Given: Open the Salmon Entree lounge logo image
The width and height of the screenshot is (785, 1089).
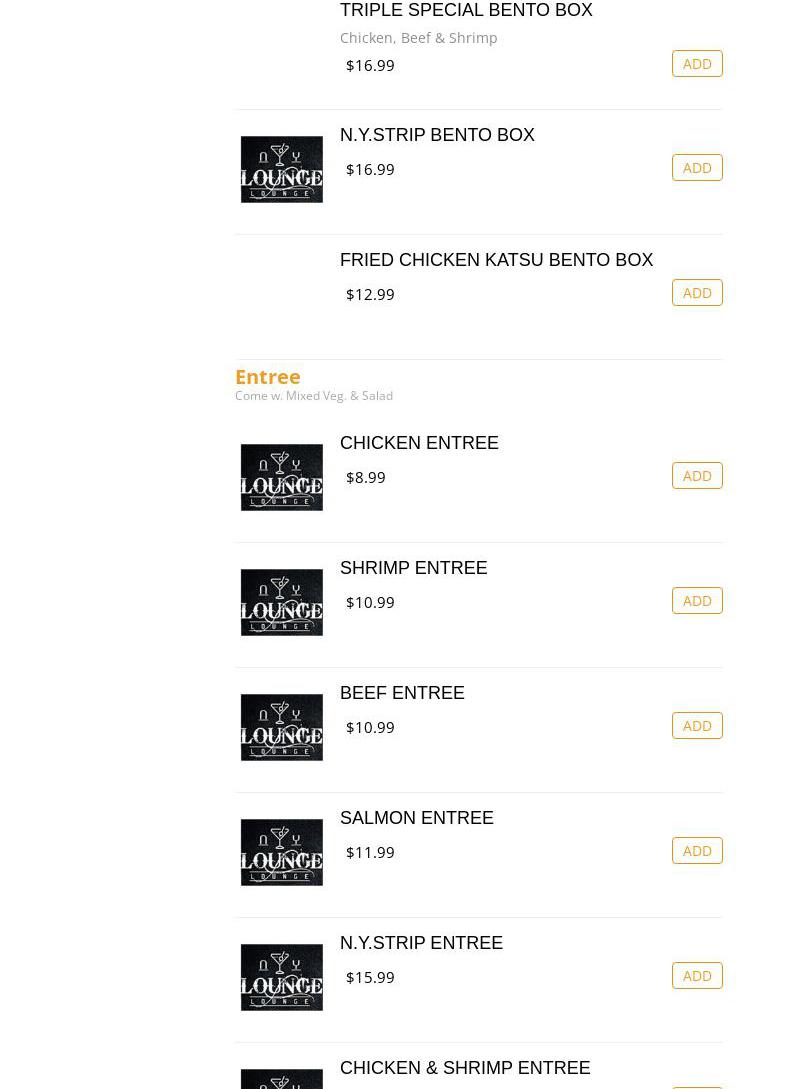Looking at the screenshot, I should tap(281, 852).
